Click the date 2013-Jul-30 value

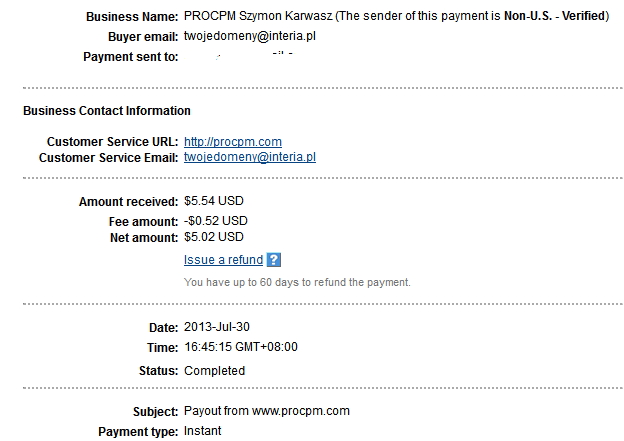tap(217, 327)
